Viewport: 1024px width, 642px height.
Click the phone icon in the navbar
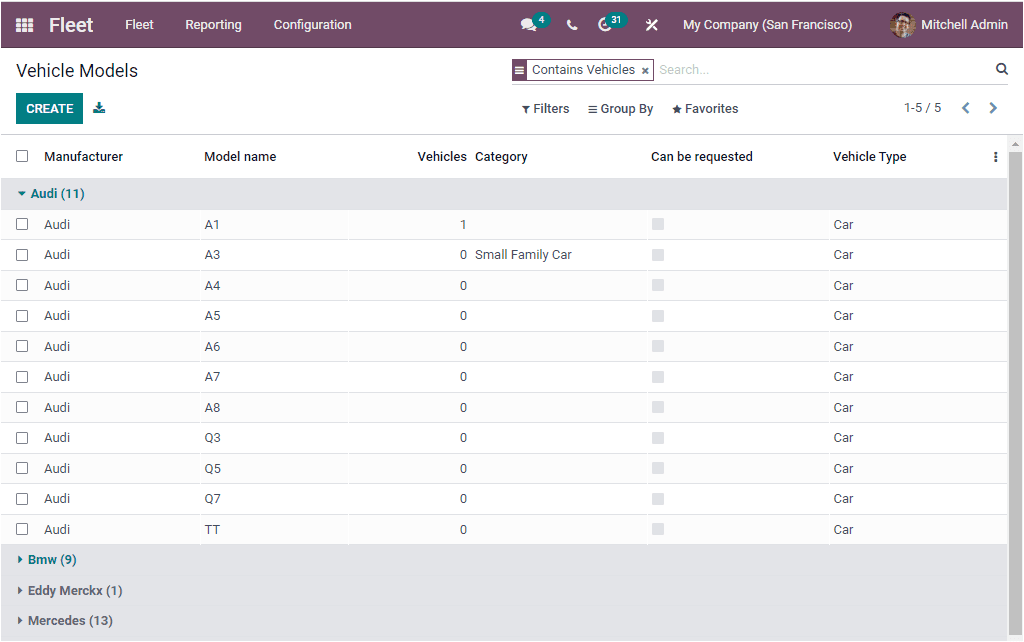[571, 25]
